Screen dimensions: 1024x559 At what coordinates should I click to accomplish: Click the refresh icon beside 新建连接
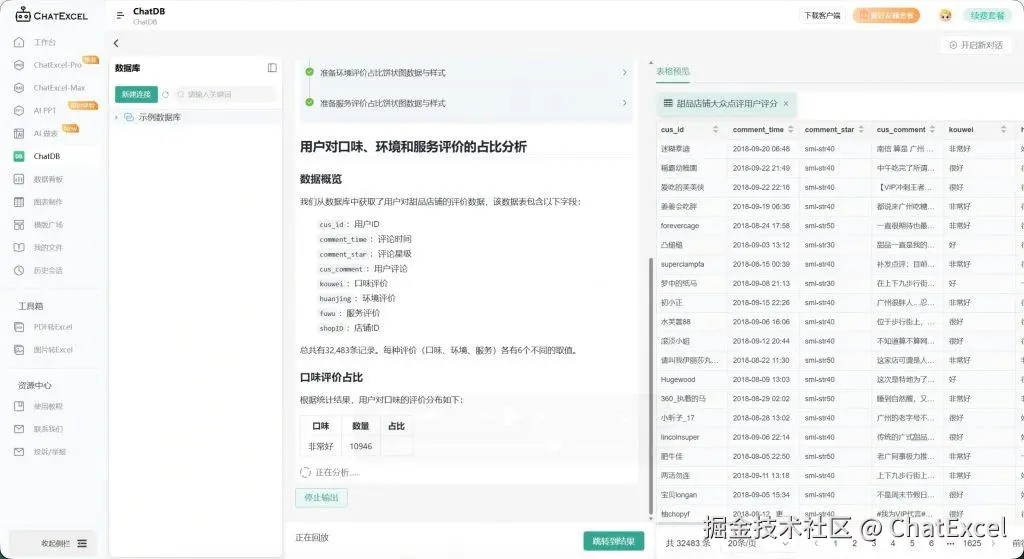pyautogui.click(x=165, y=95)
